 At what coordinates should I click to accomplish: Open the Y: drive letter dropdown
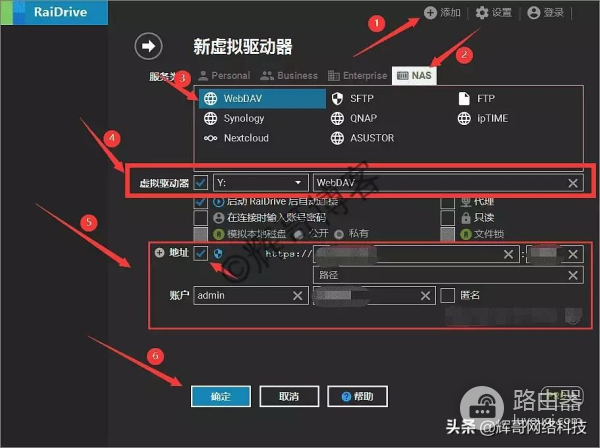pos(261,183)
